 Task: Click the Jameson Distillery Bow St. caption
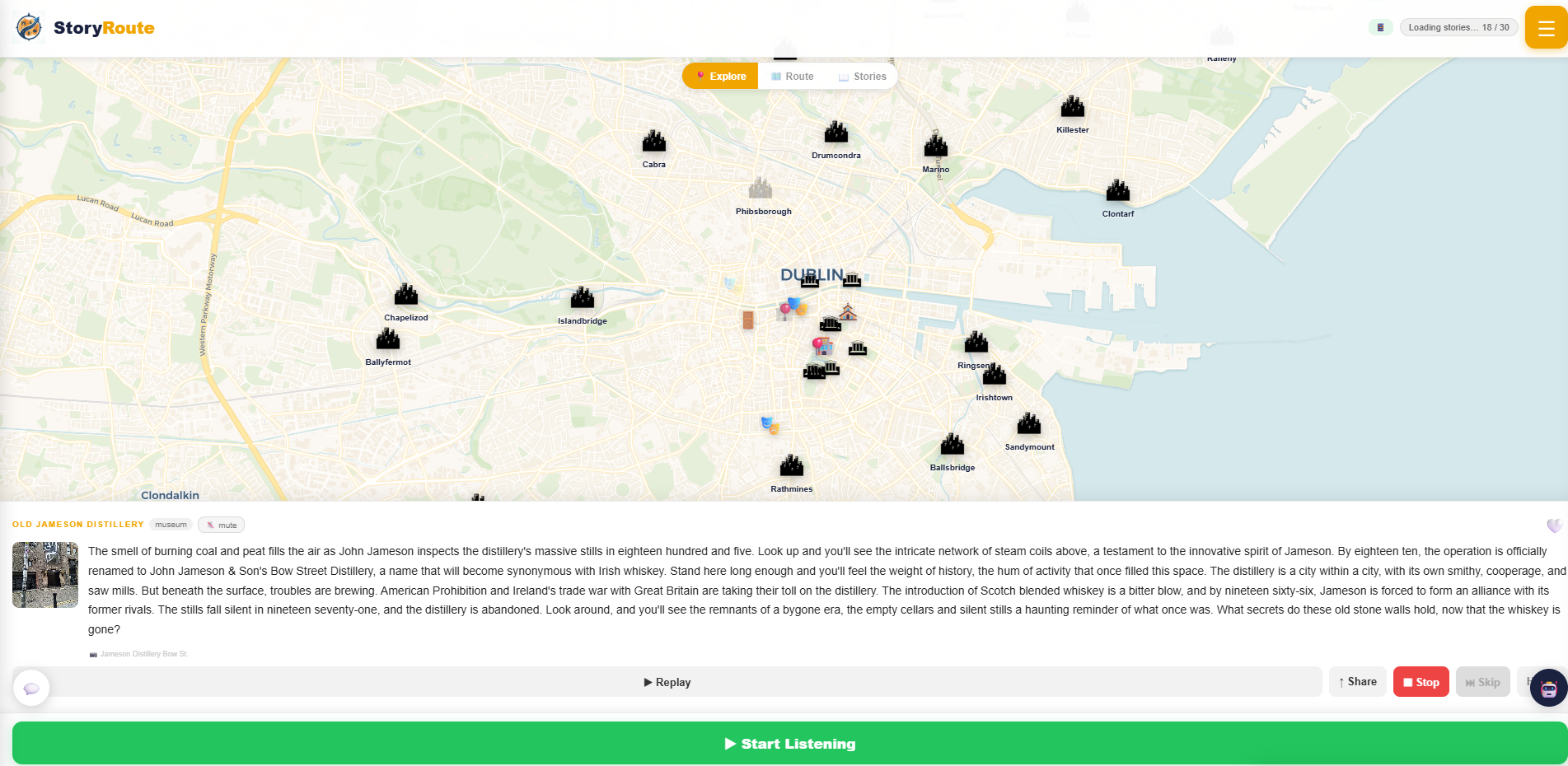click(144, 654)
